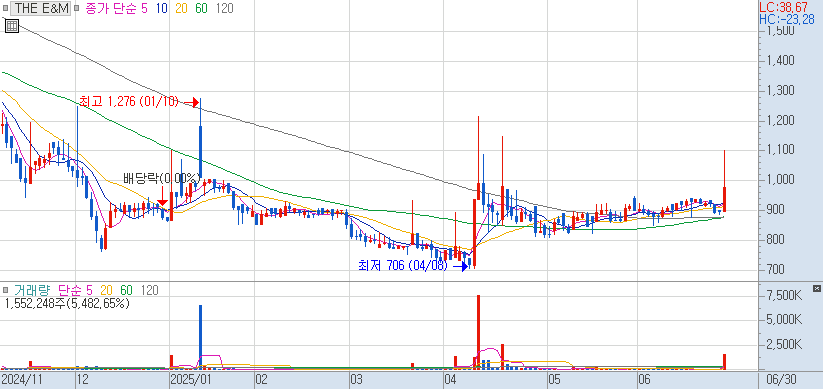Click volume moving average period 5
Screen dimensions: 823x389
pos(89,290)
